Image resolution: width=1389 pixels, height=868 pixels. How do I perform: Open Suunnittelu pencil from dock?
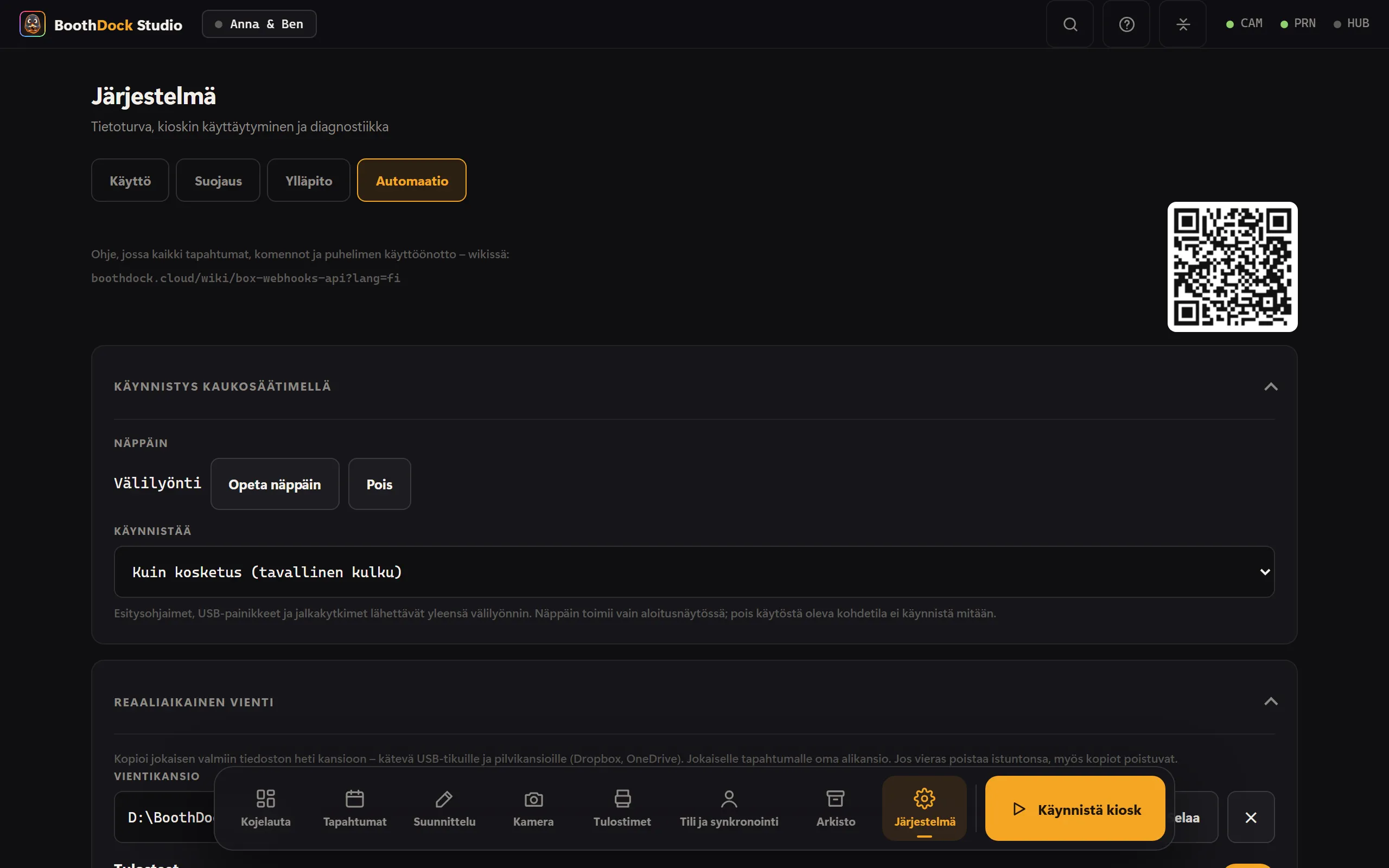point(444,808)
